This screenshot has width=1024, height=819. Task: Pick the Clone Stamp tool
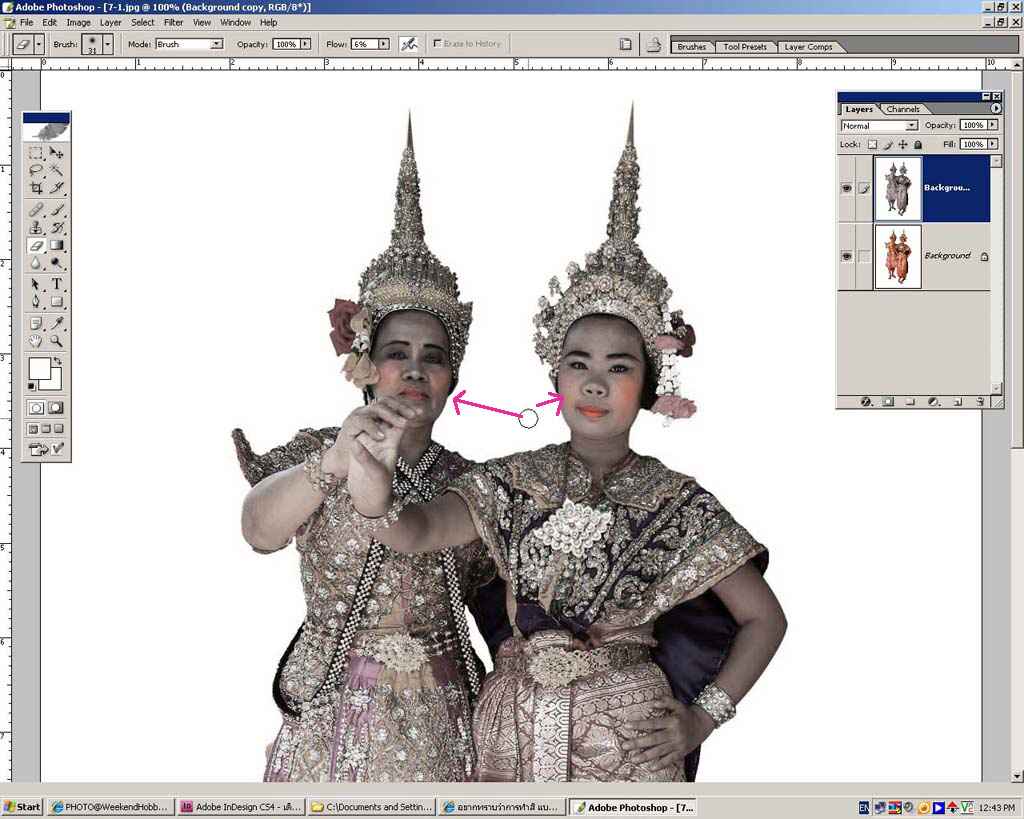coord(36,227)
